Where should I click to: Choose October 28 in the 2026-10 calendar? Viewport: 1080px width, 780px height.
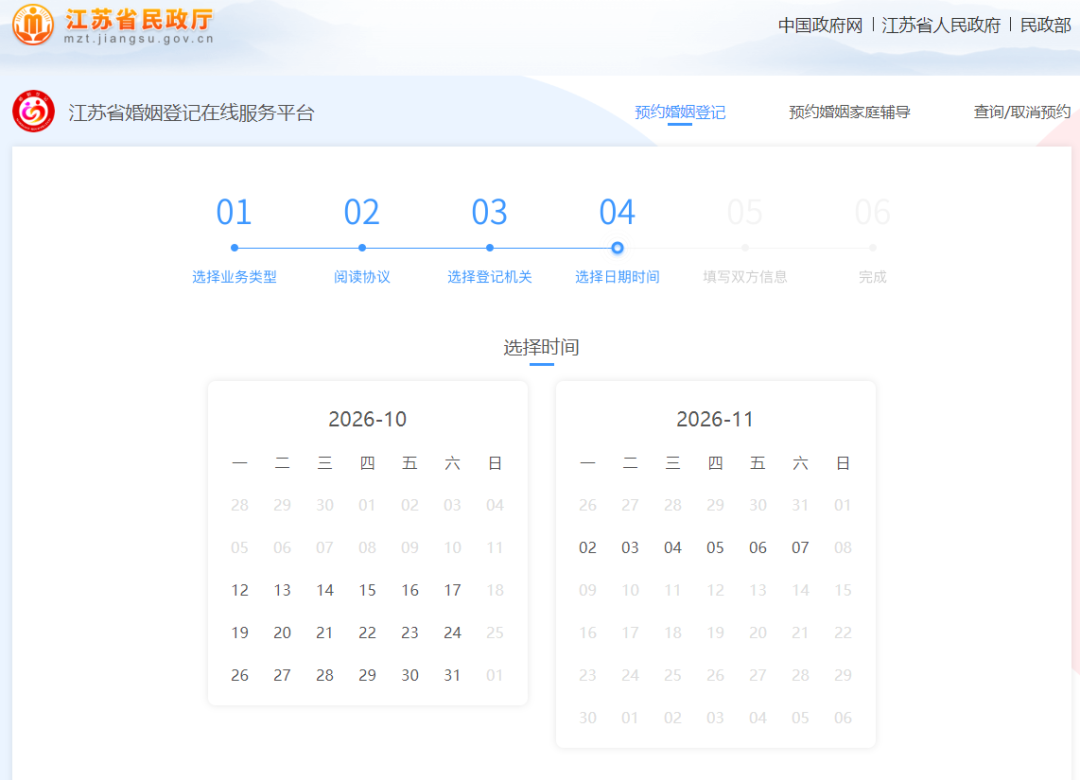pyautogui.click(x=325, y=675)
